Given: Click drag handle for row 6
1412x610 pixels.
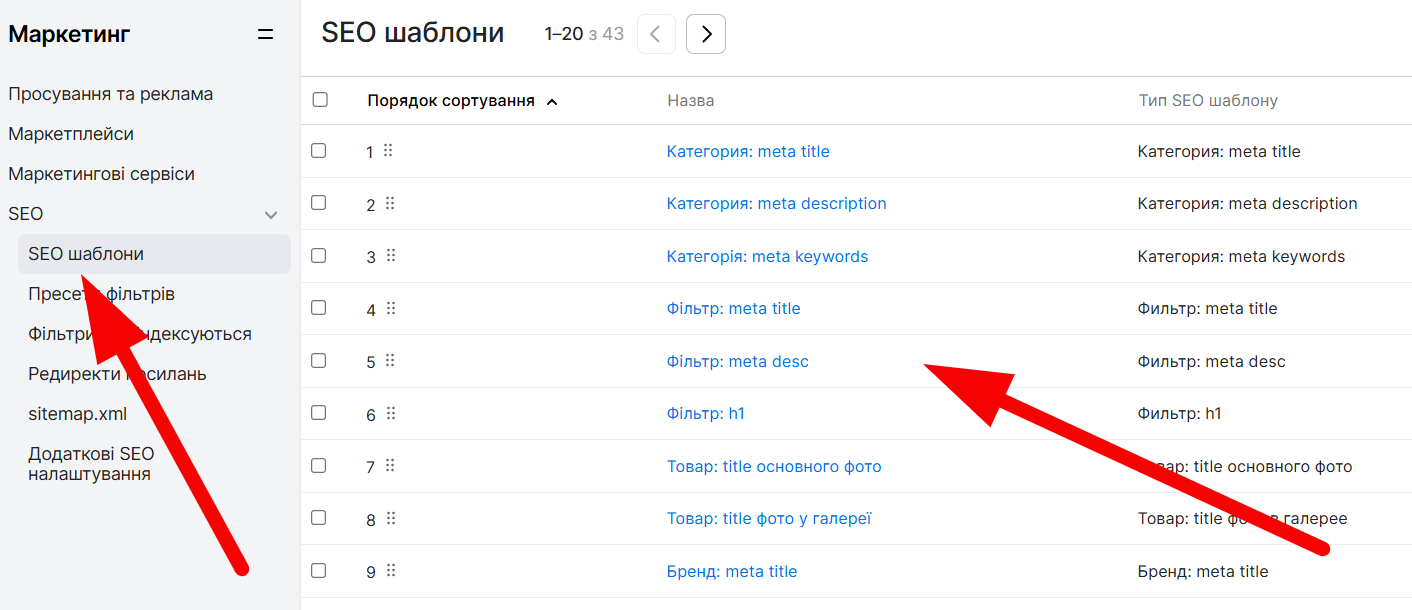Looking at the screenshot, I should tap(391, 413).
